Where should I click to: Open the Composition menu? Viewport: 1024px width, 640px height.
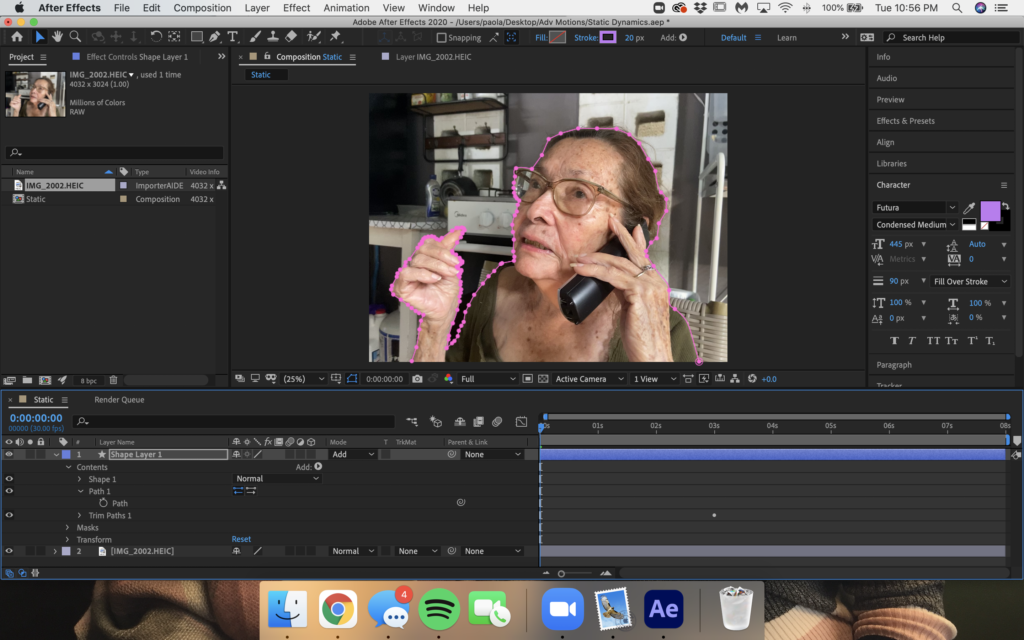point(202,8)
